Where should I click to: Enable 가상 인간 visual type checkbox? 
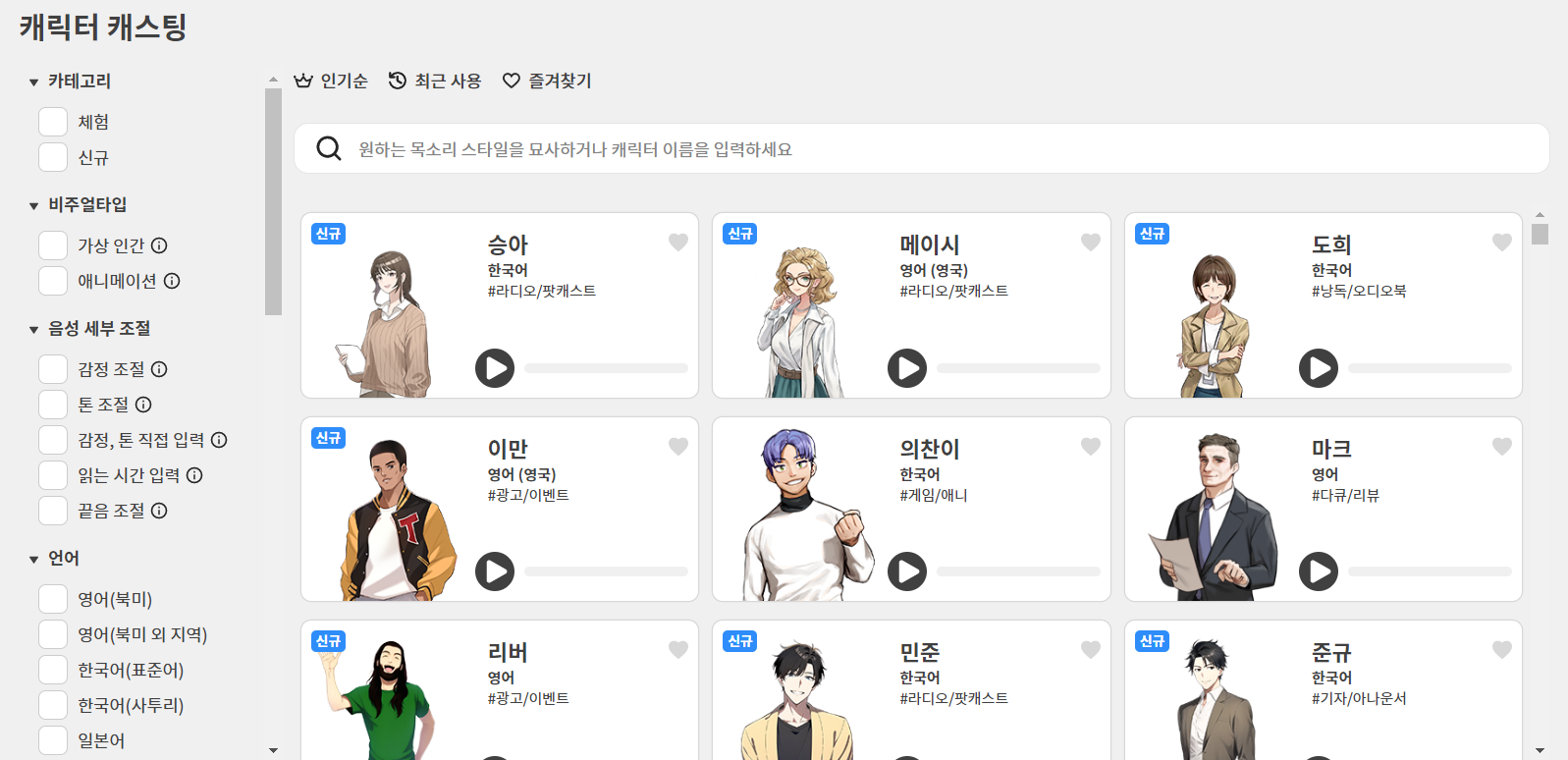click(53, 245)
